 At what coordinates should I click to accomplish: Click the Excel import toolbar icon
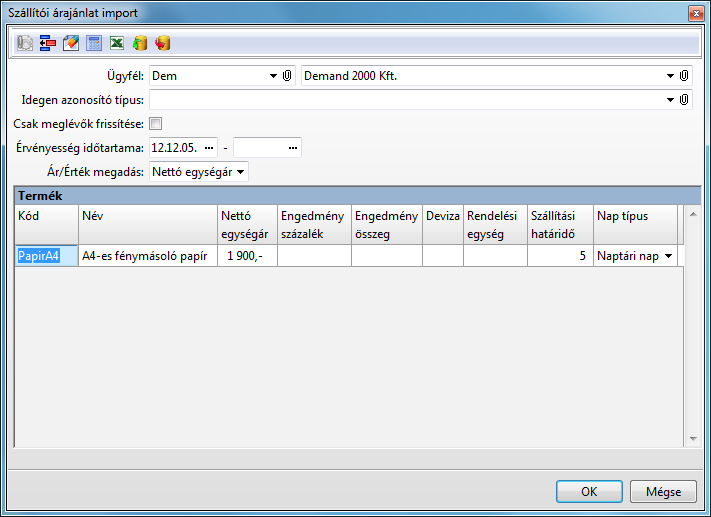click(117, 43)
